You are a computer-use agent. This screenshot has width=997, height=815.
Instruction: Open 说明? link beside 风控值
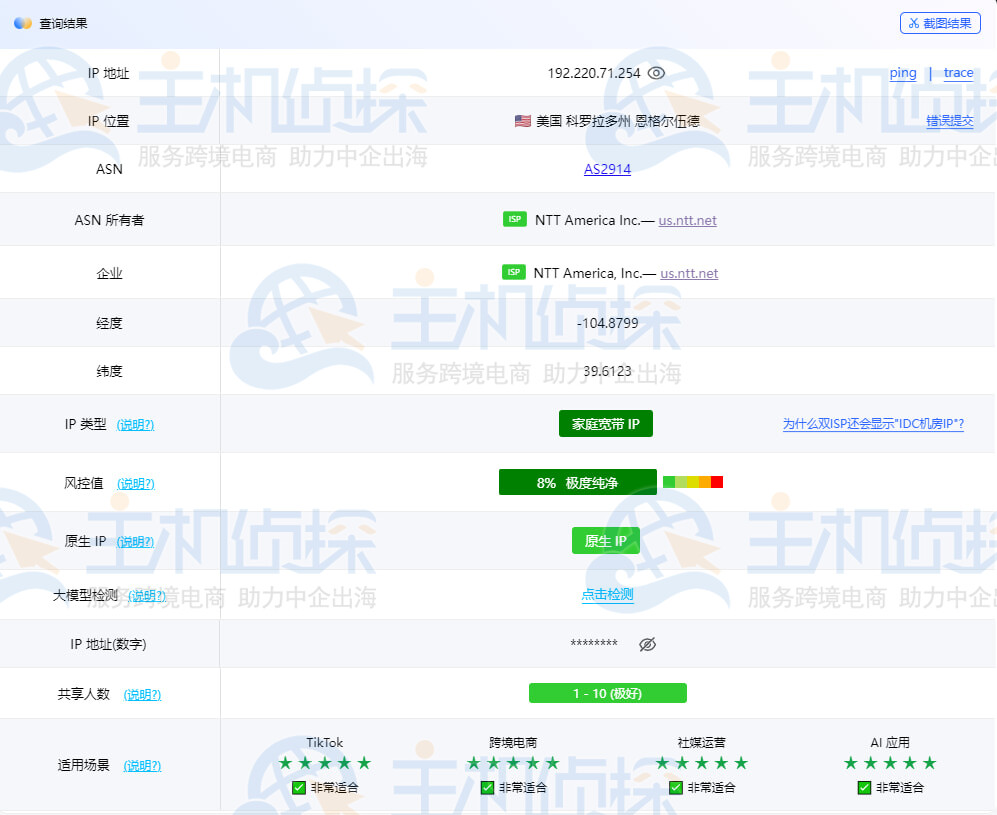tap(136, 484)
